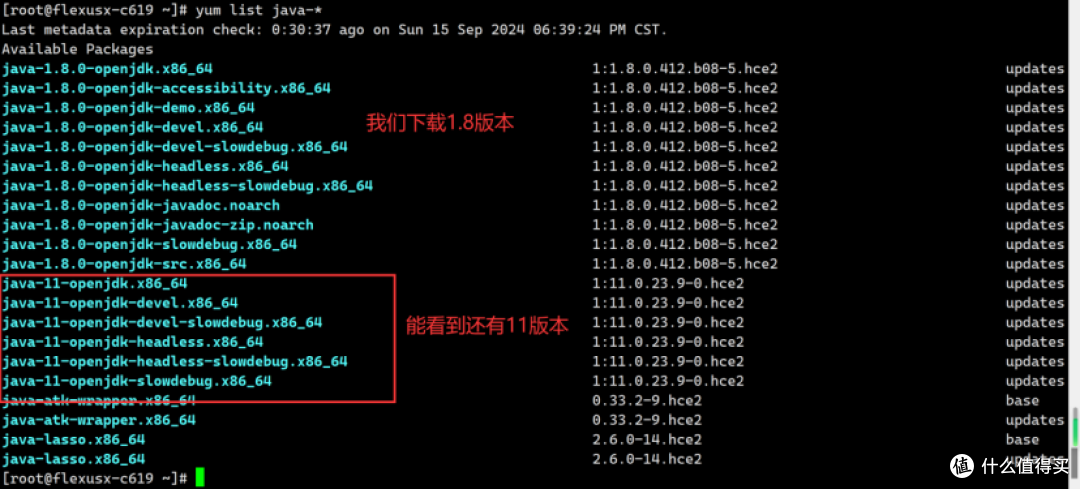Select version 1:11.0.23.9-0.hce2 of java-11-openjdk.x86_64
The width and height of the screenshot is (1080, 489).
click(x=668, y=283)
